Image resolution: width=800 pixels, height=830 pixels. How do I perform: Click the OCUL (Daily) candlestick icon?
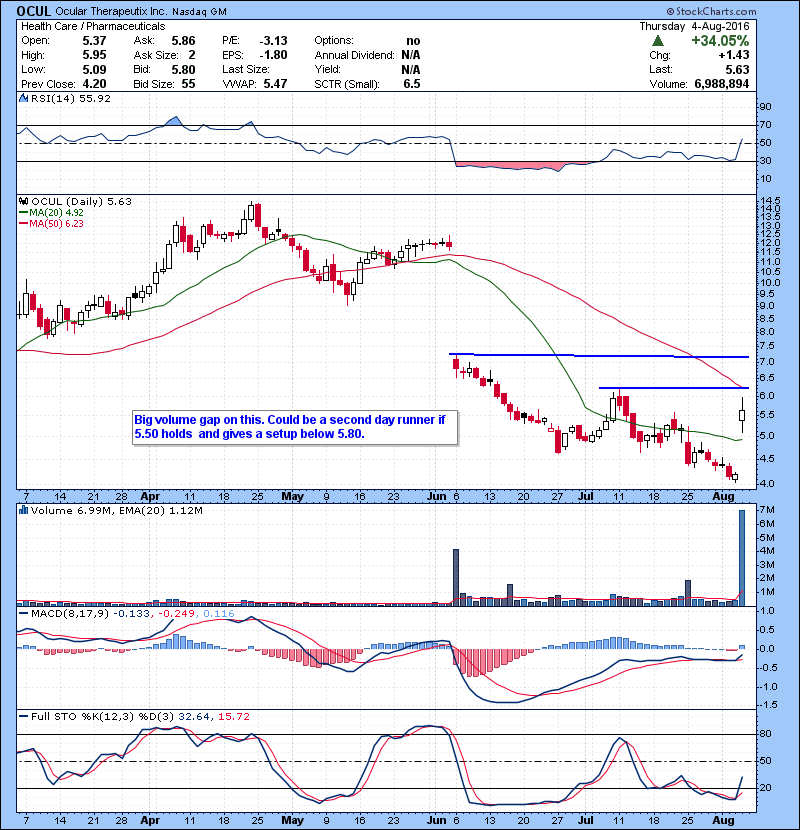click(x=23, y=201)
